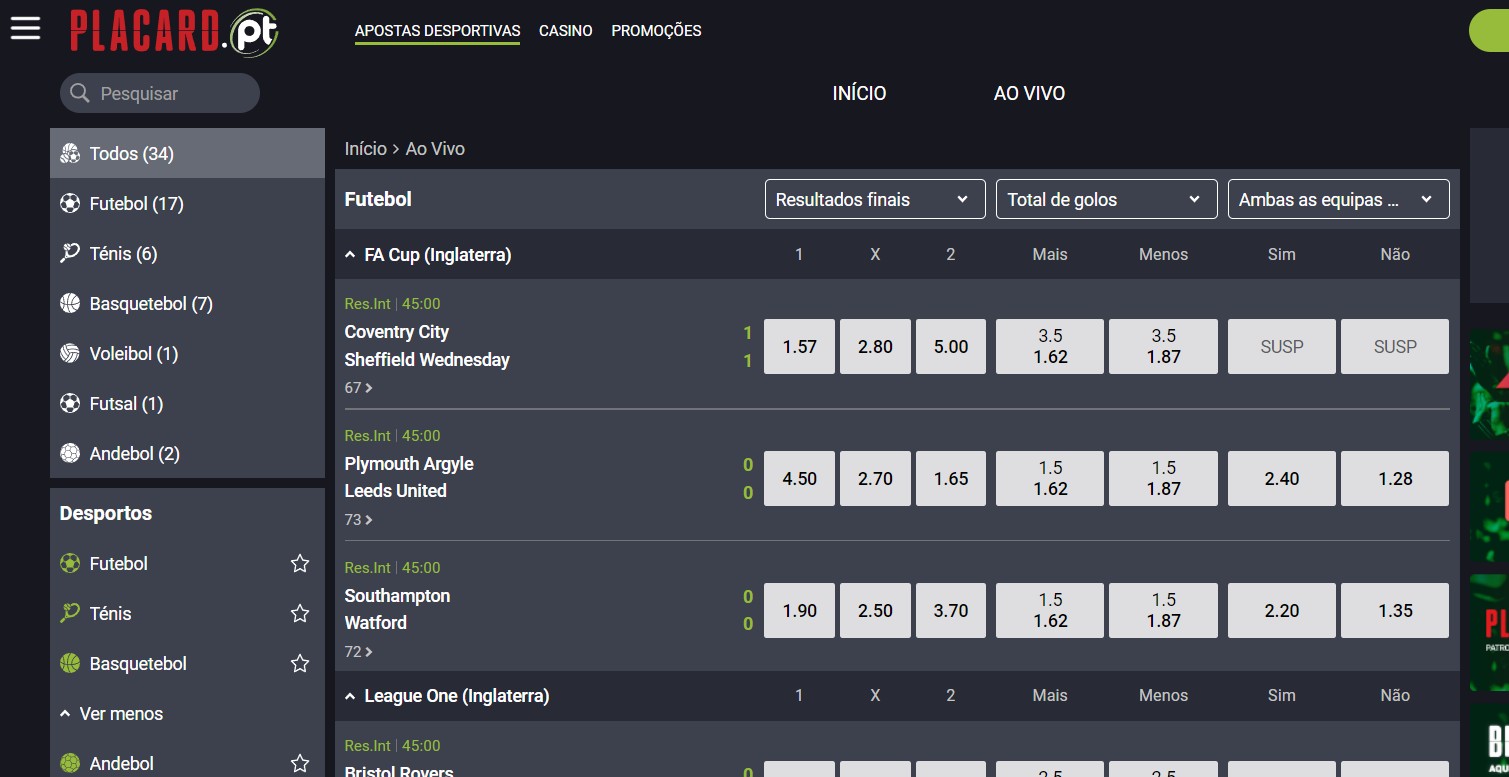Open the Total de golos dropdown
1509x777 pixels.
pos(1107,199)
